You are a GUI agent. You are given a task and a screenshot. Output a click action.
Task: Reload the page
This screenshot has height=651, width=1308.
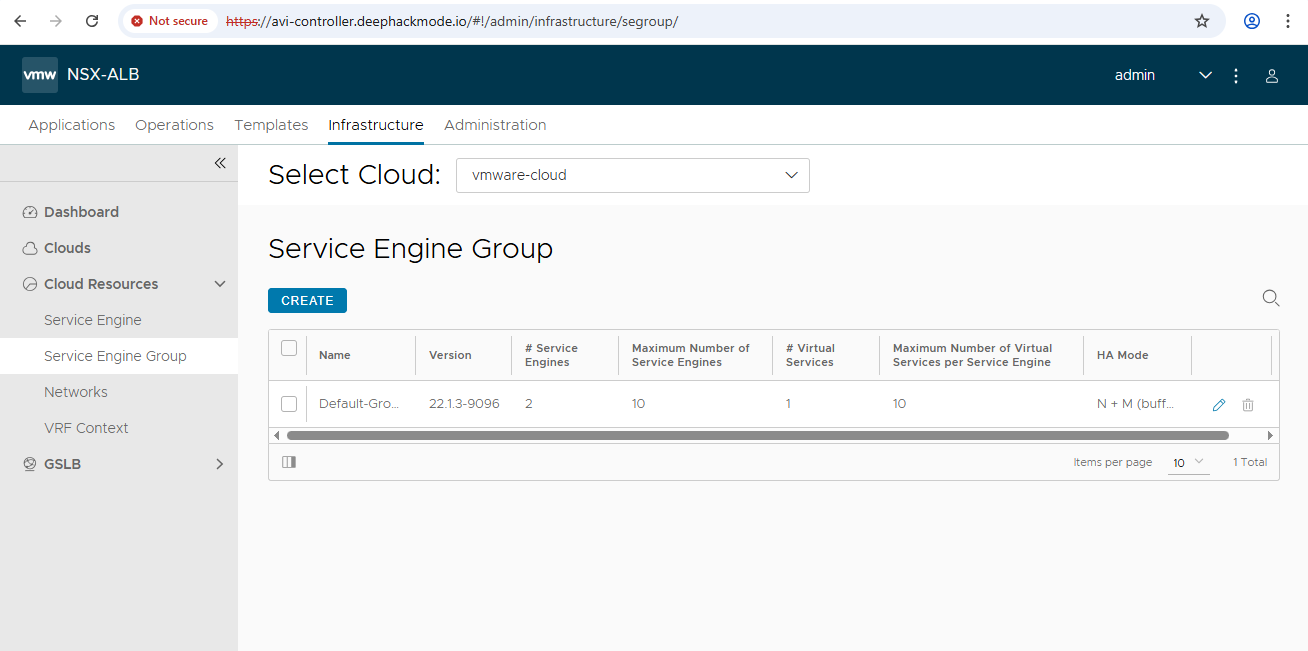tap(92, 20)
